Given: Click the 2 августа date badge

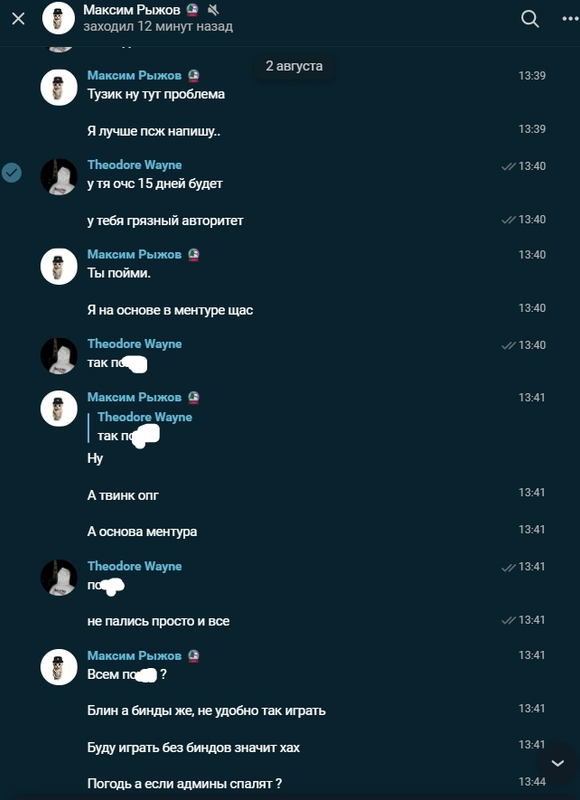Looking at the screenshot, I should pyautogui.click(x=294, y=66).
